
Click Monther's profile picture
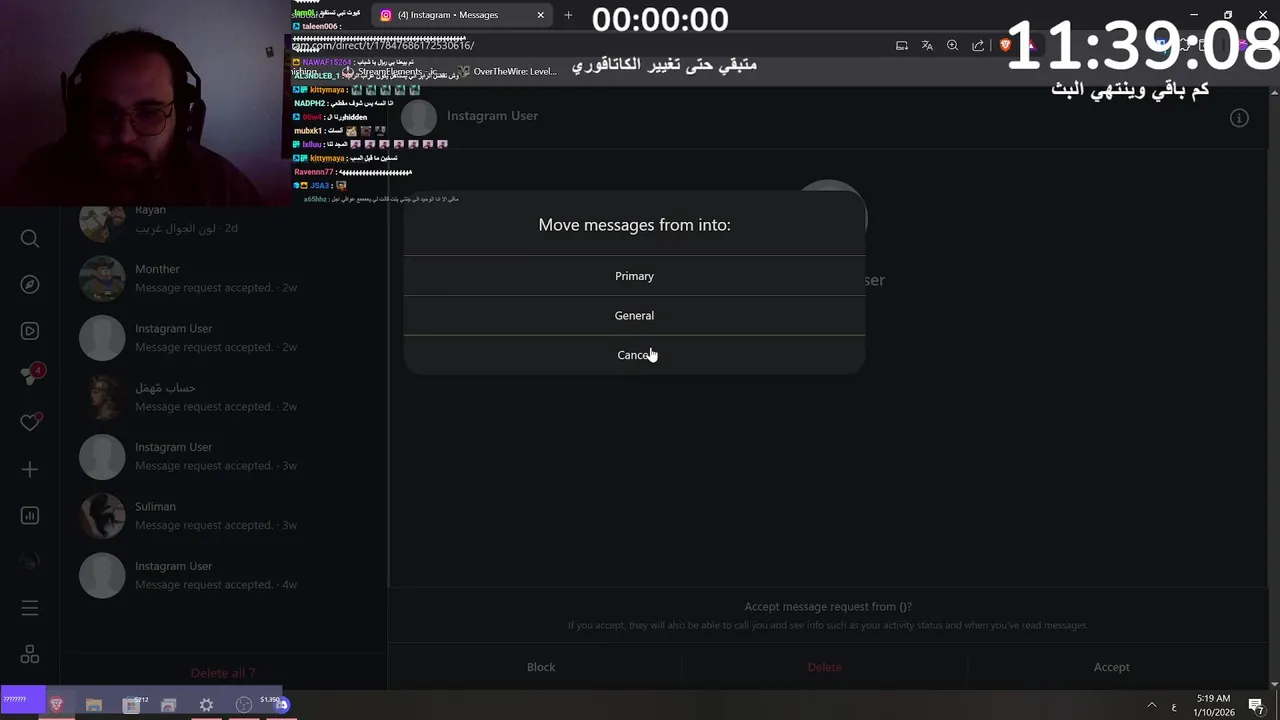(x=102, y=278)
